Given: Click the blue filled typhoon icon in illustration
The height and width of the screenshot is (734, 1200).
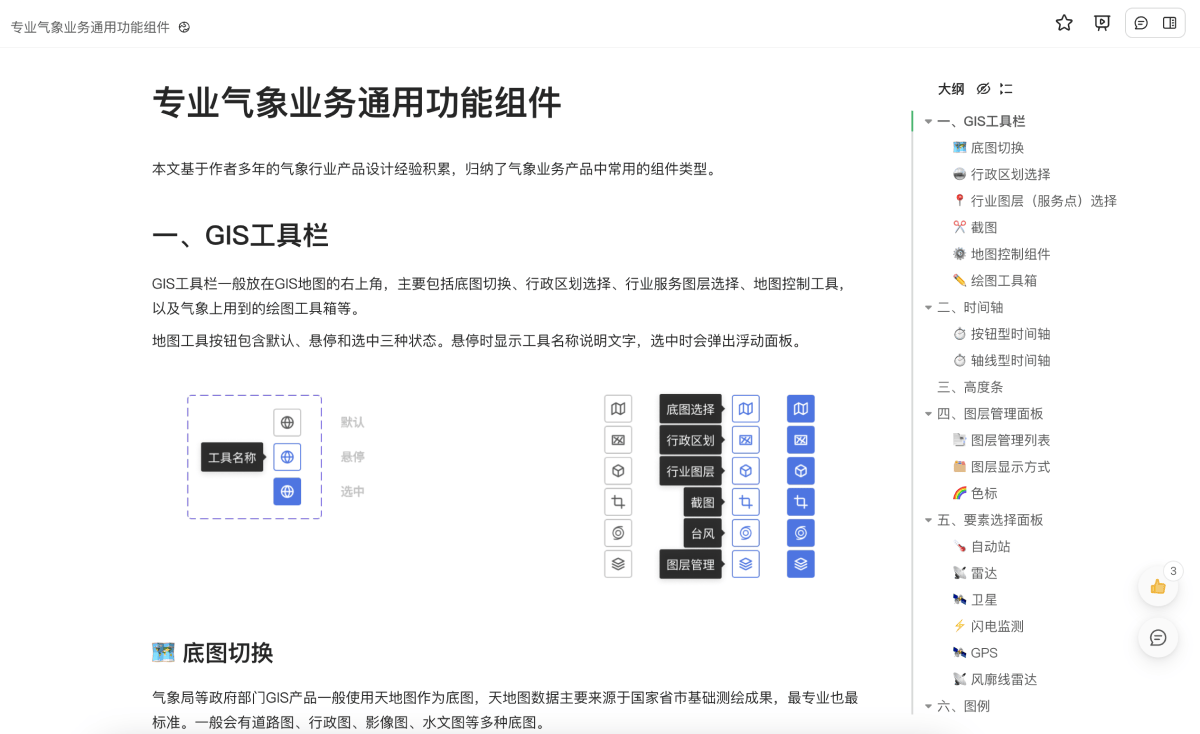Looking at the screenshot, I should click(x=801, y=533).
